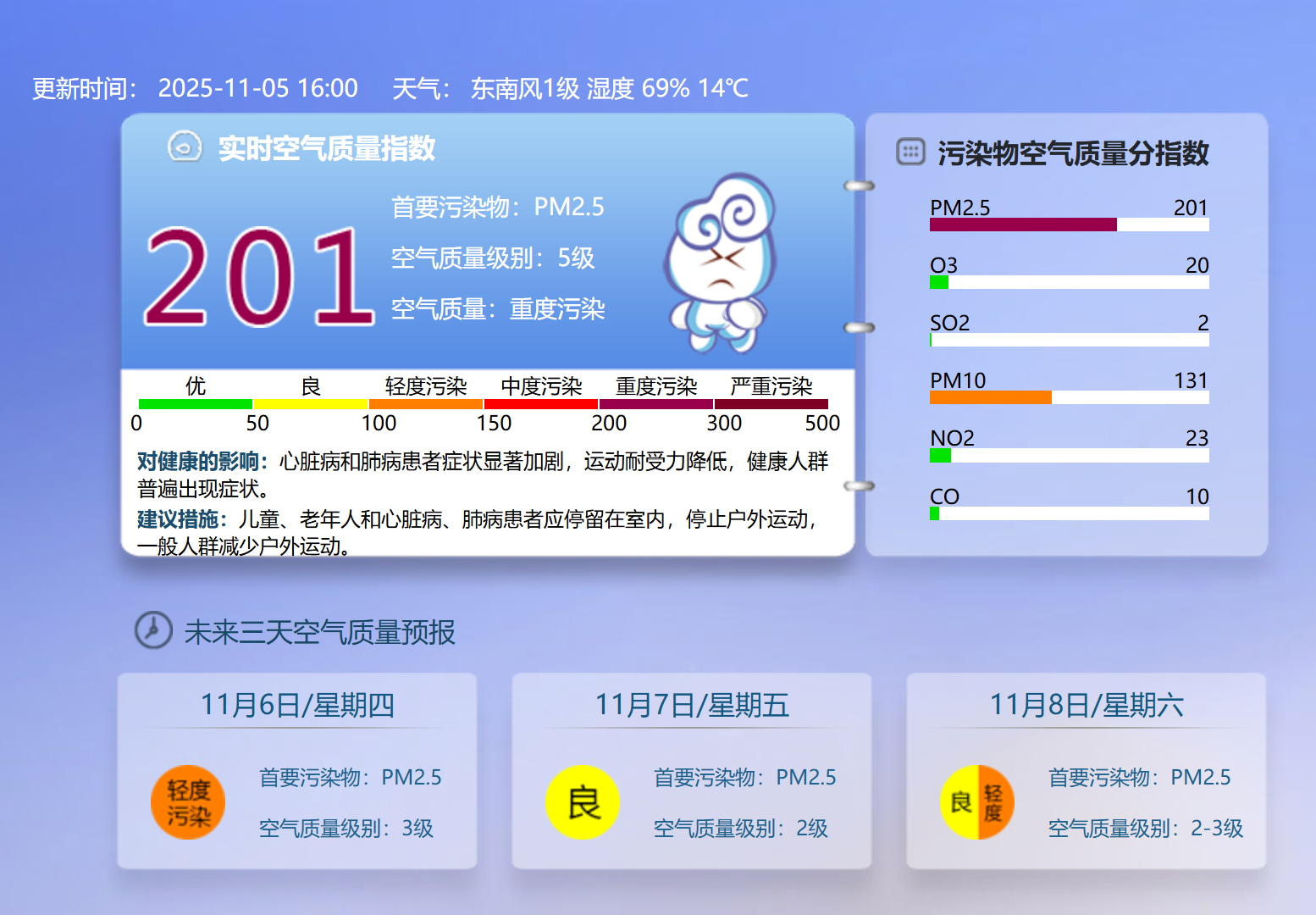1316x915 pixels.
Task: Click the 更新时间 timestamp text
Action: pos(195,88)
